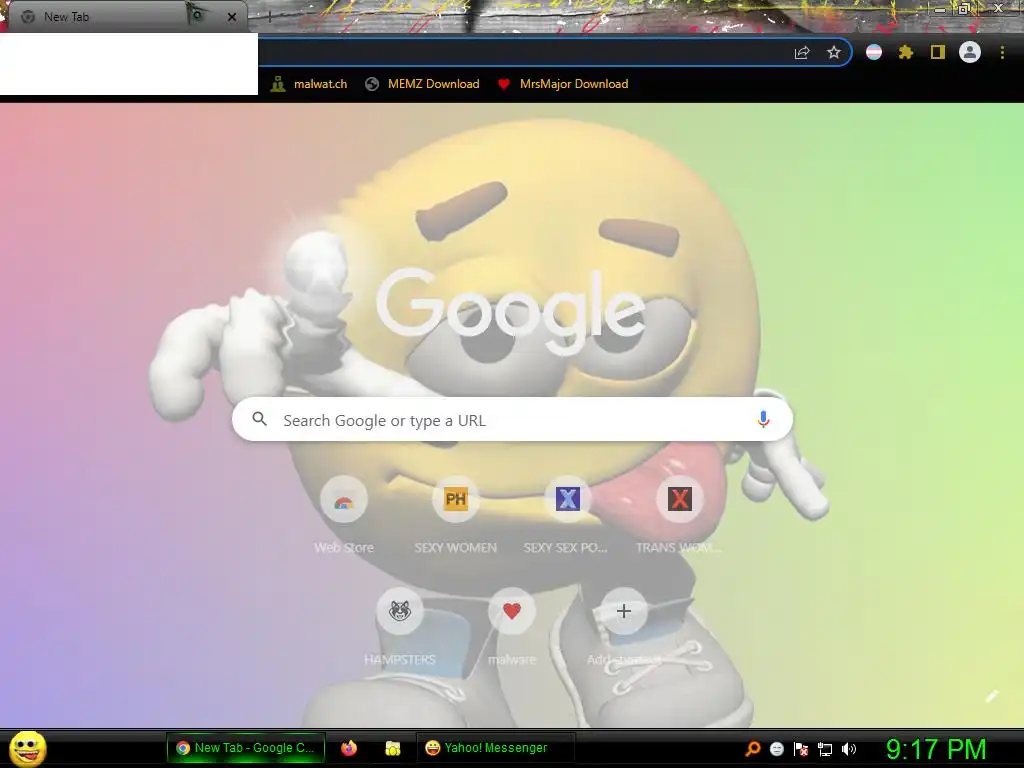Screen dimensions: 1024x768
Task: Bookmark this tab with the star icon
Action: (834, 53)
